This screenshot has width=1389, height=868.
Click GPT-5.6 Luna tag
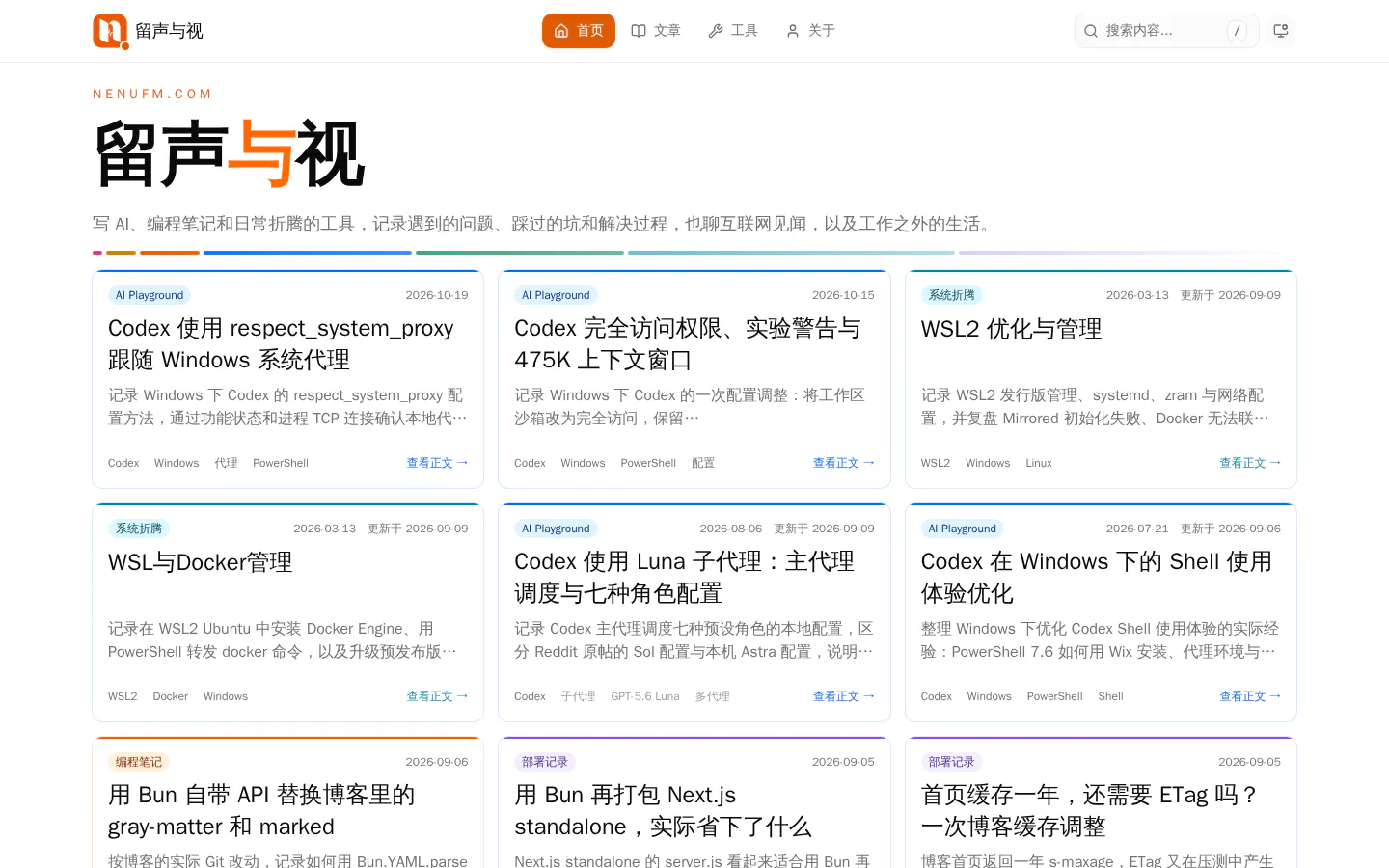[x=645, y=696]
